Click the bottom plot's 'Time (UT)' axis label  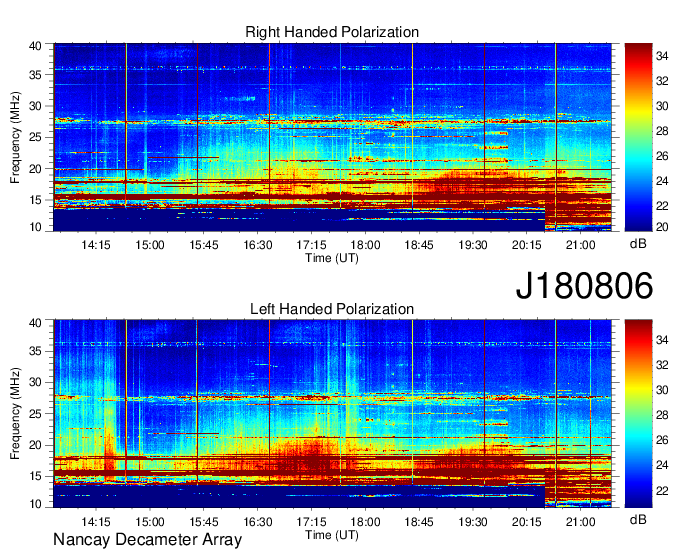pos(332,535)
